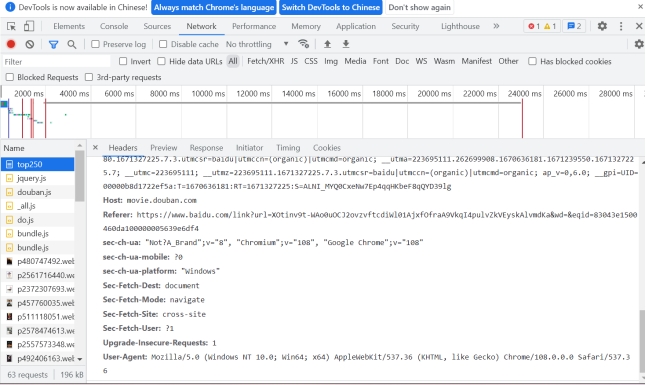This screenshot has height=385, width=646.
Task: Select the jquery.js request row
Action: (x=38, y=178)
